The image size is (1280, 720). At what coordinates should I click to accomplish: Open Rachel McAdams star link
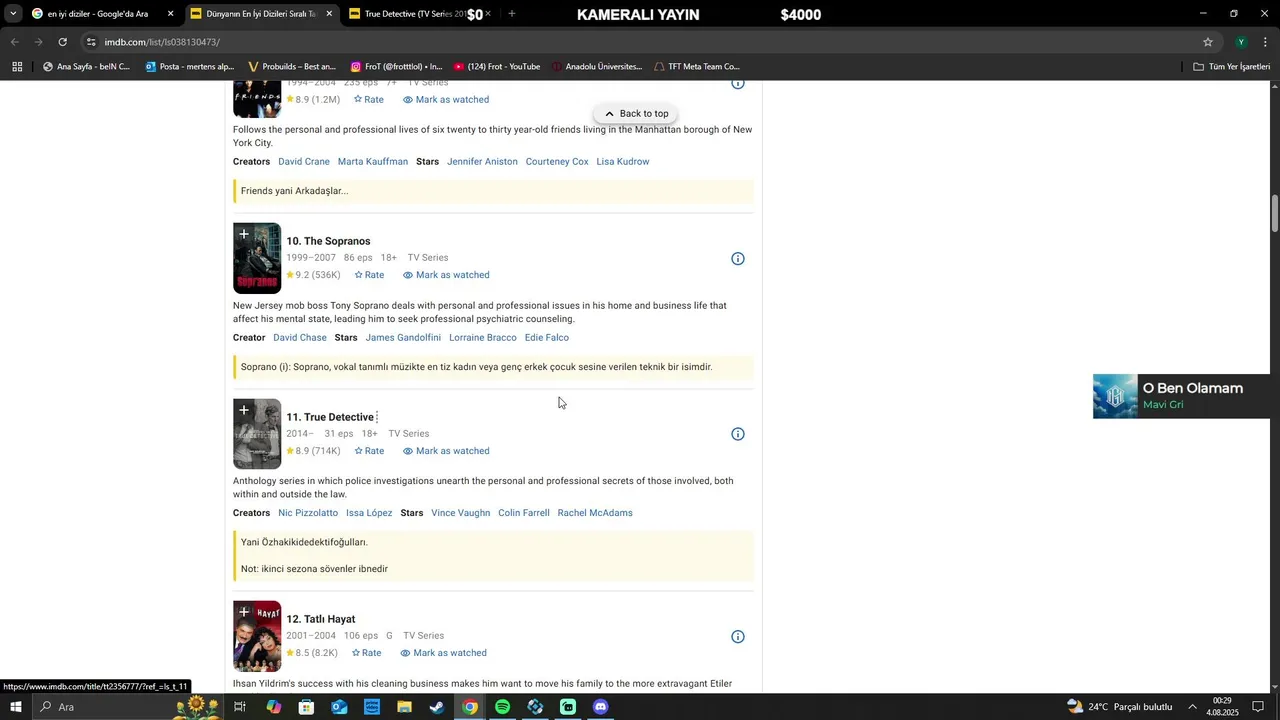point(595,513)
